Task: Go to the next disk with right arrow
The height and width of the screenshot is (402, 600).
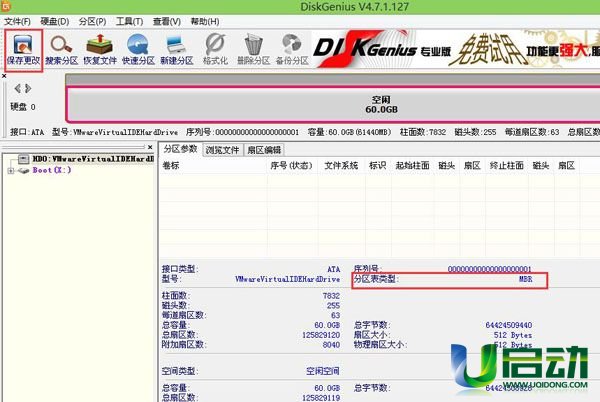Action: point(28,89)
